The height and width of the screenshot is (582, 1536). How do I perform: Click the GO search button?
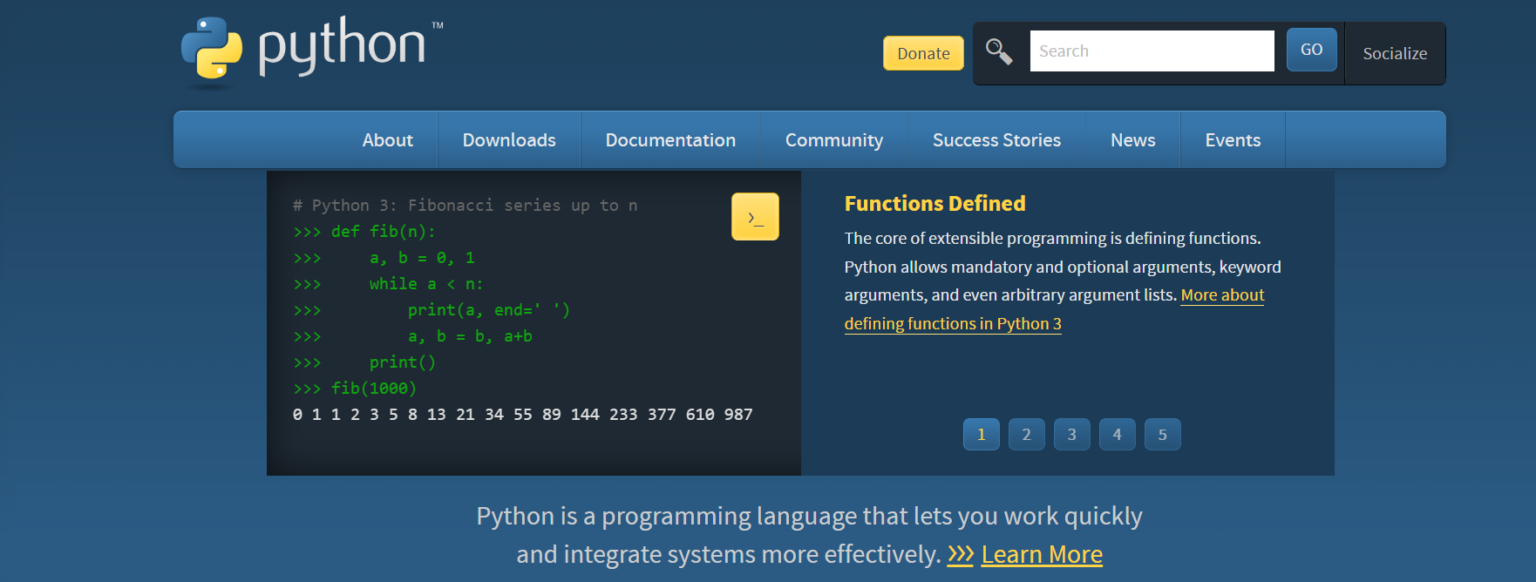coord(1311,50)
